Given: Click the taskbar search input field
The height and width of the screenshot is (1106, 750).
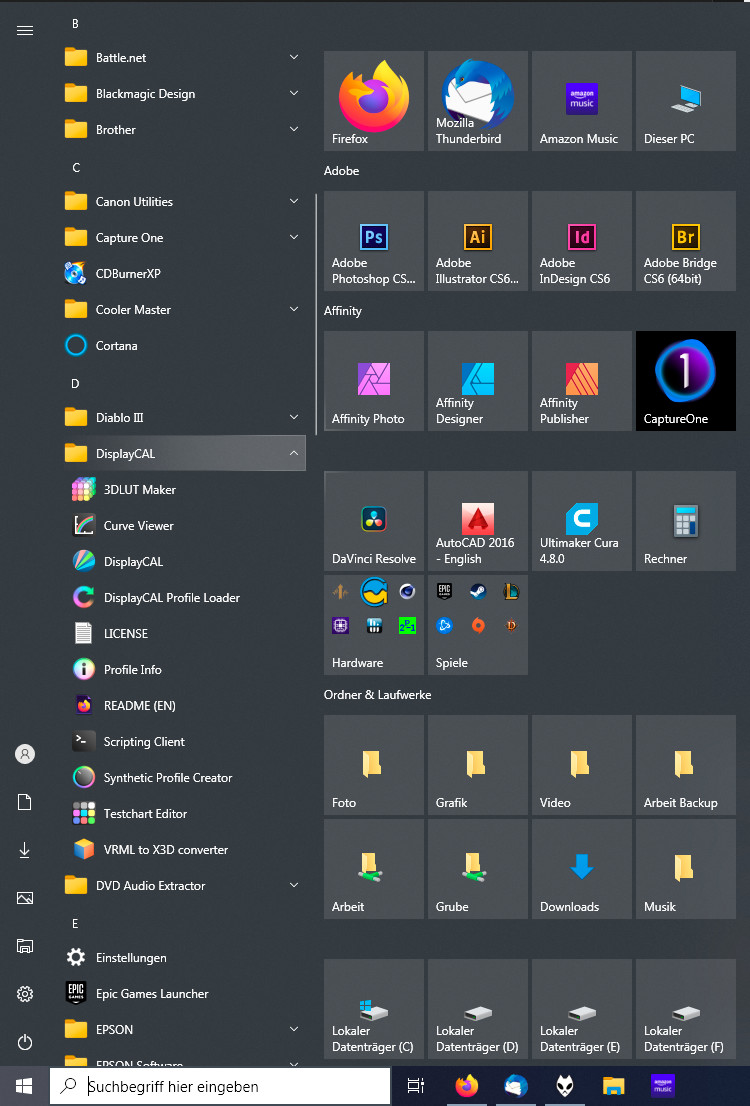Looking at the screenshot, I should click(x=219, y=1086).
